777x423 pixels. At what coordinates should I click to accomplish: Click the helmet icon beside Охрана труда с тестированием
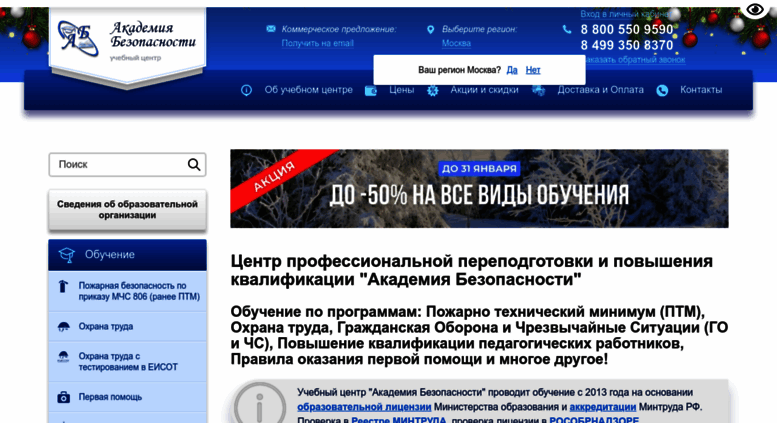63,357
